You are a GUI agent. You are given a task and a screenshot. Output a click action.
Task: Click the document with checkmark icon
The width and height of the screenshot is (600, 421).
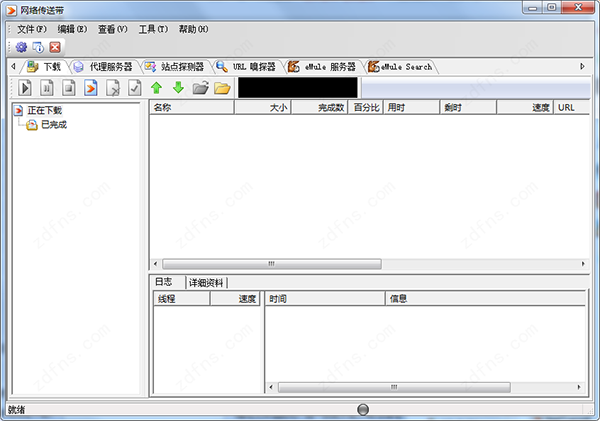point(134,89)
